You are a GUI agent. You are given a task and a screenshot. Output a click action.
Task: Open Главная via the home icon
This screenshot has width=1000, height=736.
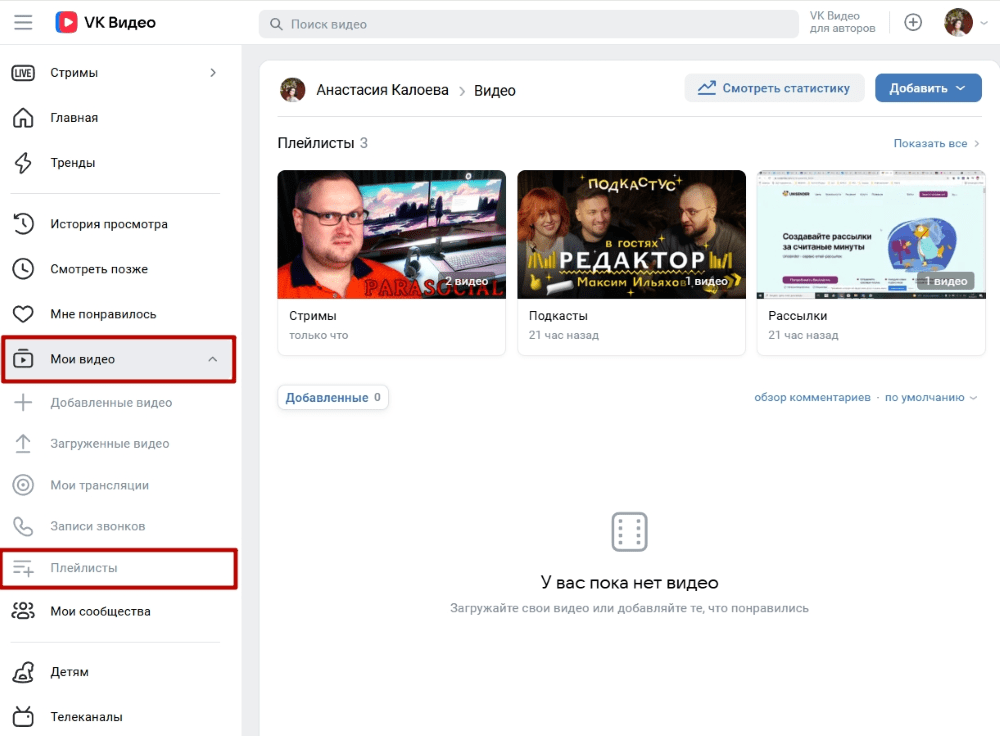tap(23, 117)
